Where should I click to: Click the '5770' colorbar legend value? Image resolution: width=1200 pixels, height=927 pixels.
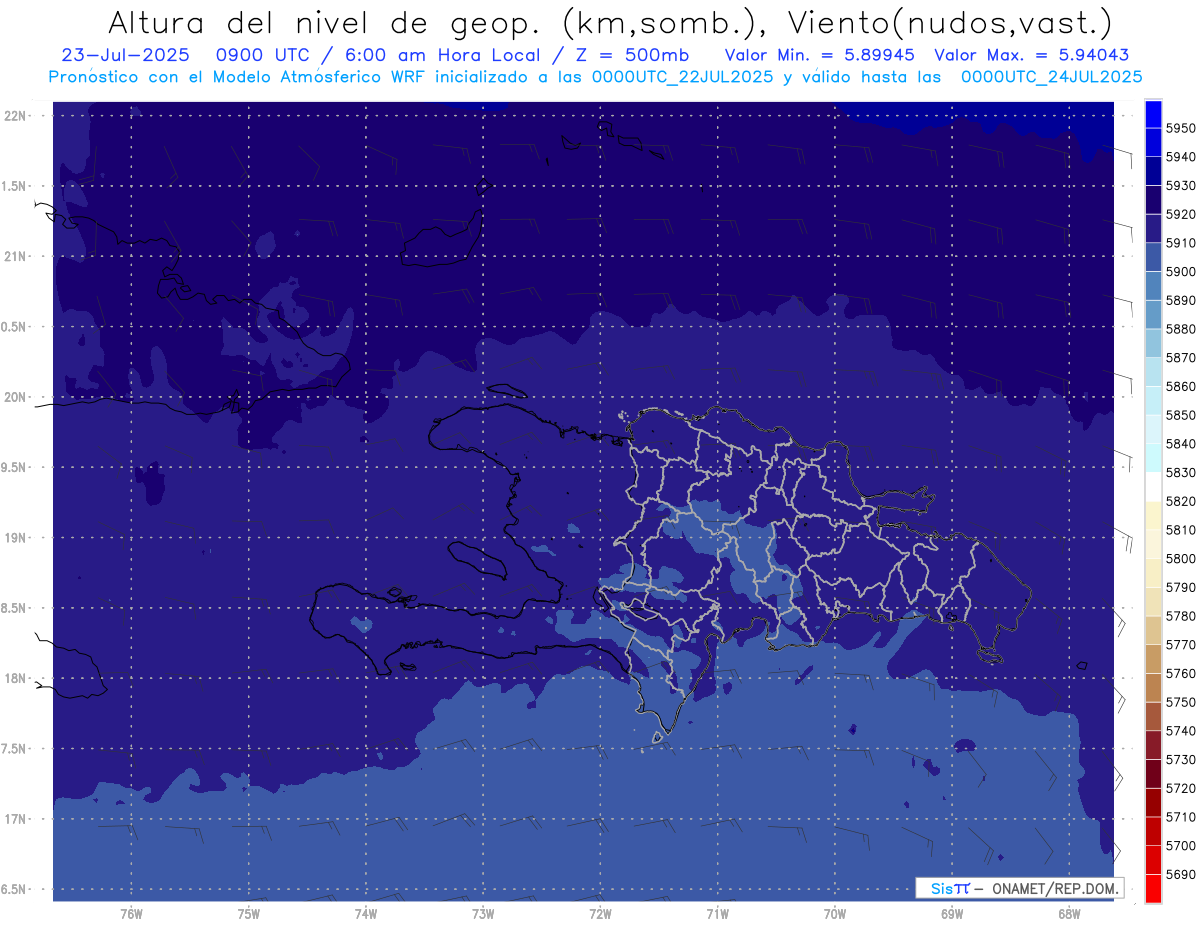pyautogui.click(x=1180, y=645)
